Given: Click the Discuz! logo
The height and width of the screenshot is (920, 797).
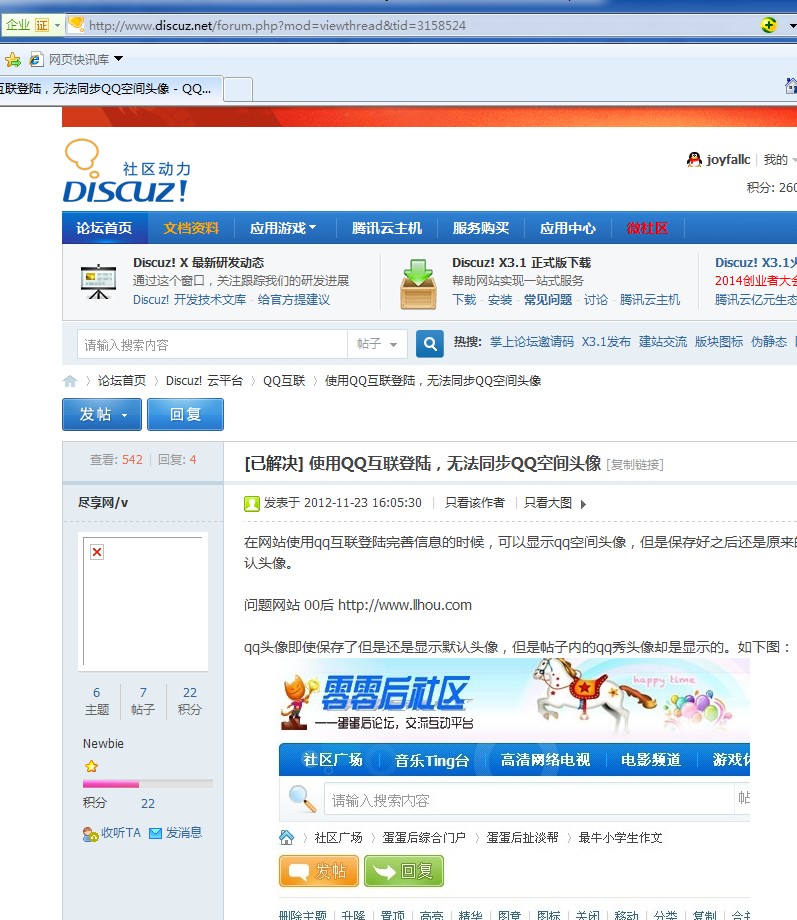Looking at the screenshot, I should 127,171.
